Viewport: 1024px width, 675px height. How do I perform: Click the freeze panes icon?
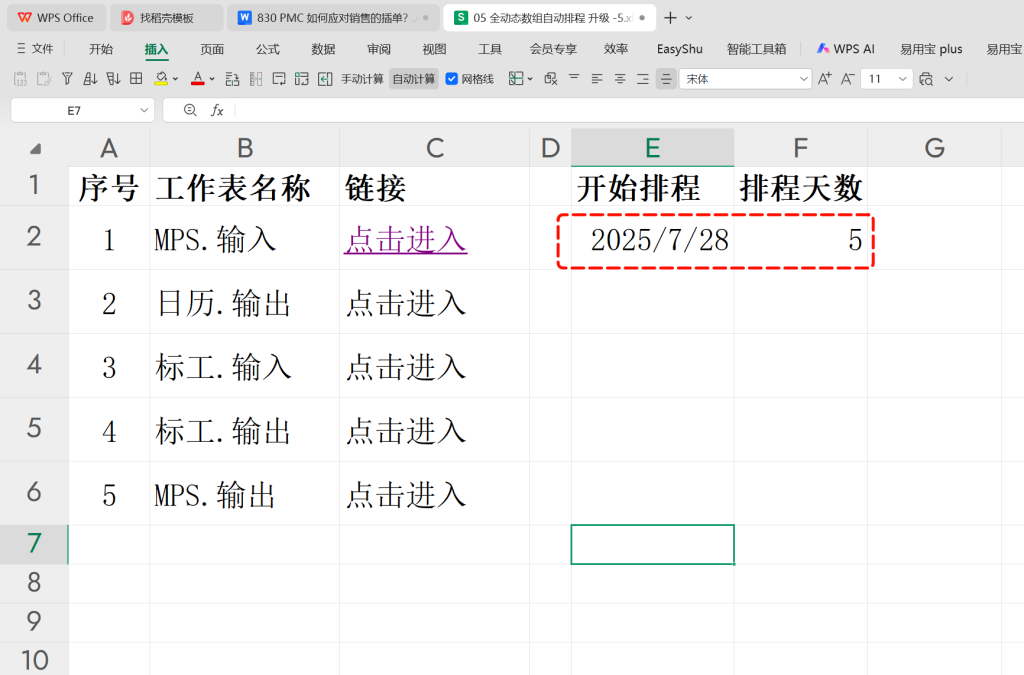516,79
